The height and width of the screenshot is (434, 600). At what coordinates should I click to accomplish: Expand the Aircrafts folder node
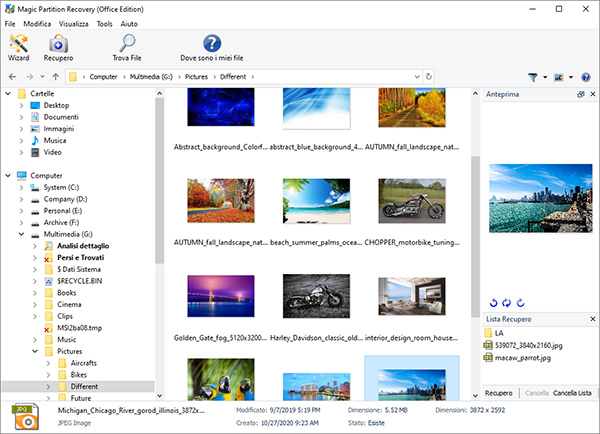pyautogui.click(x=48, y=363)
